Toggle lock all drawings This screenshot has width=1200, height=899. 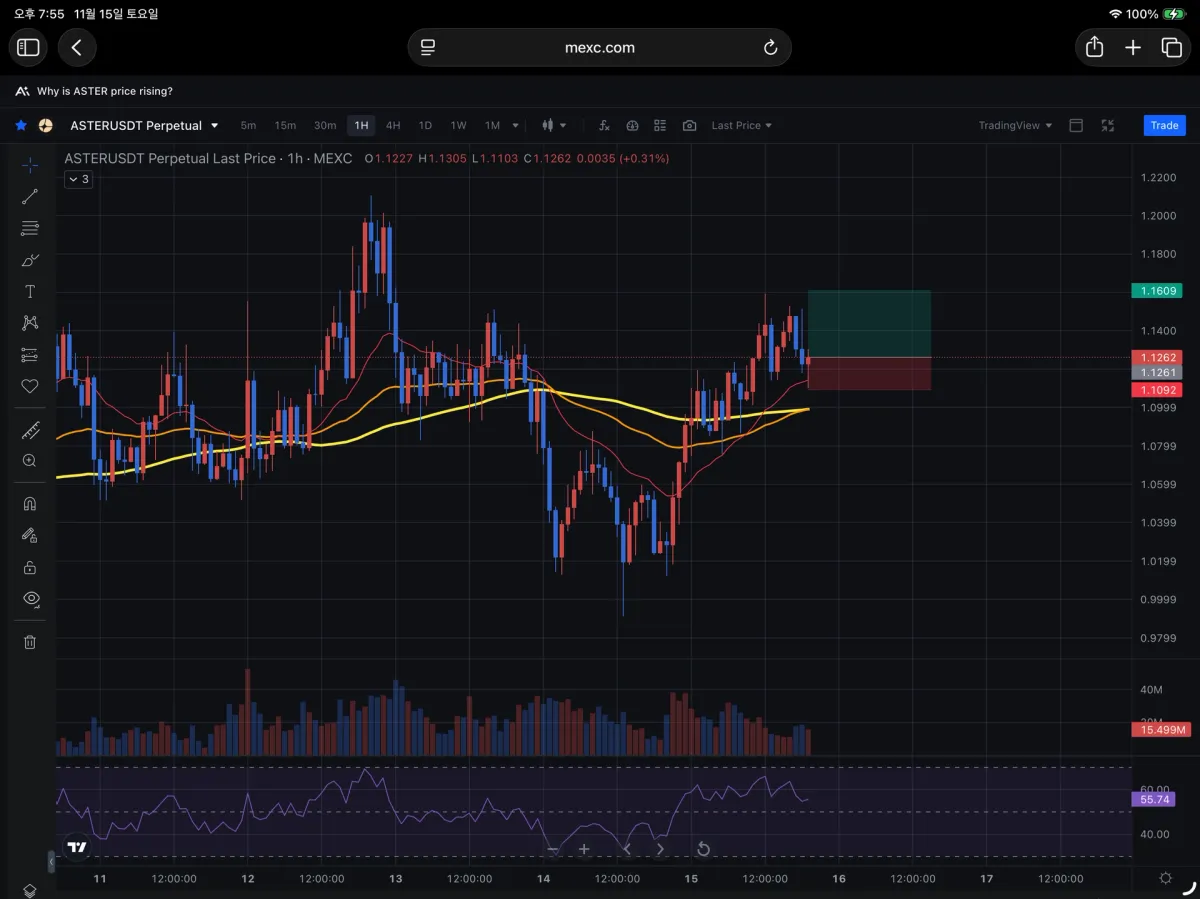[30, 567]
